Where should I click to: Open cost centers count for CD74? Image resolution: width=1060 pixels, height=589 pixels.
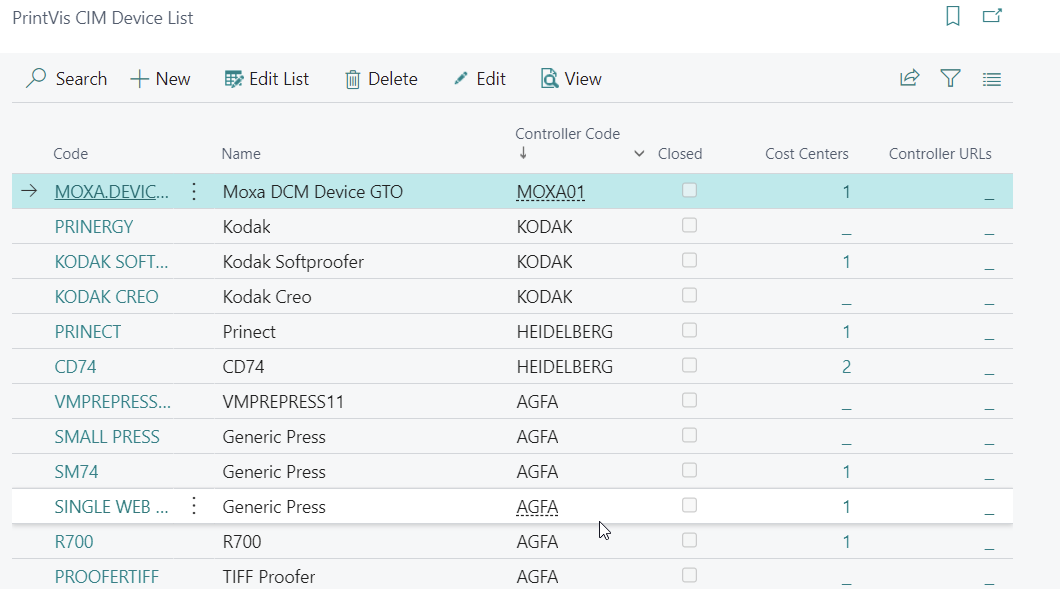846,367
